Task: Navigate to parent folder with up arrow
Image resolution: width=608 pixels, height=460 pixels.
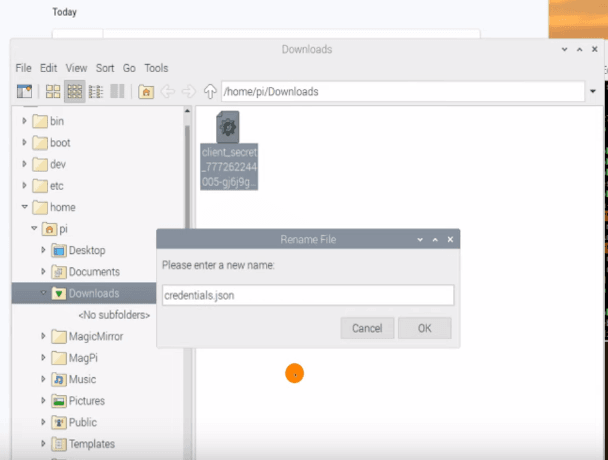Action: pyautogui.click(x=210, y=92)
